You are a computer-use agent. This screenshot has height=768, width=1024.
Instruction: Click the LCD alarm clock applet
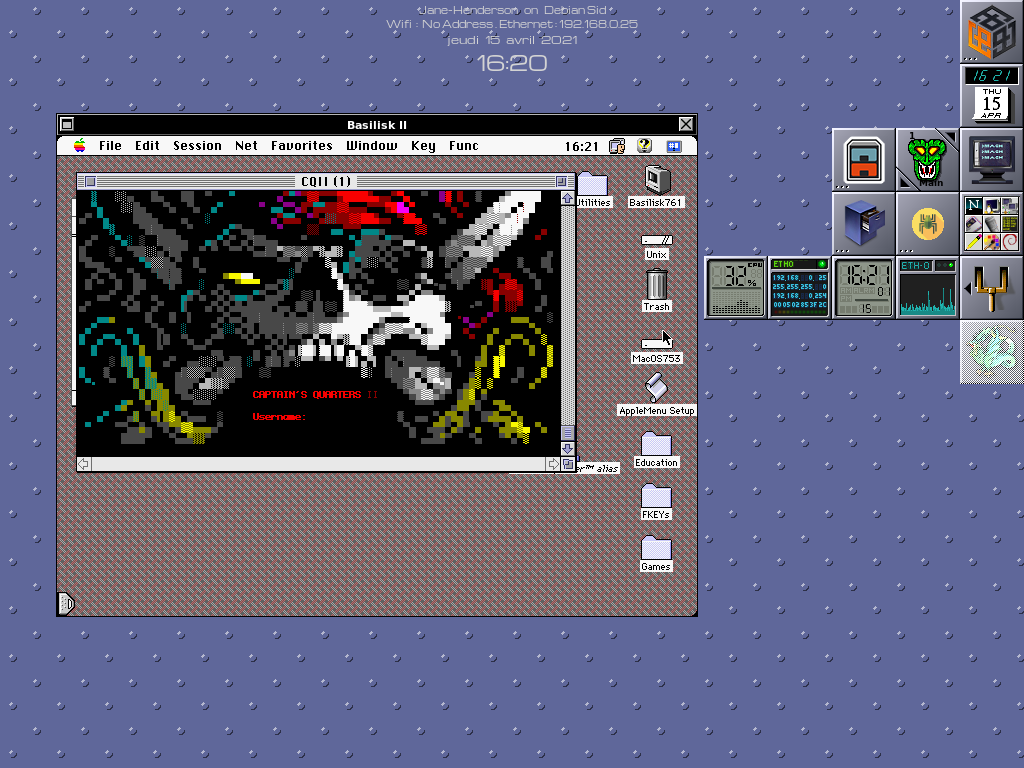point(864,287)
